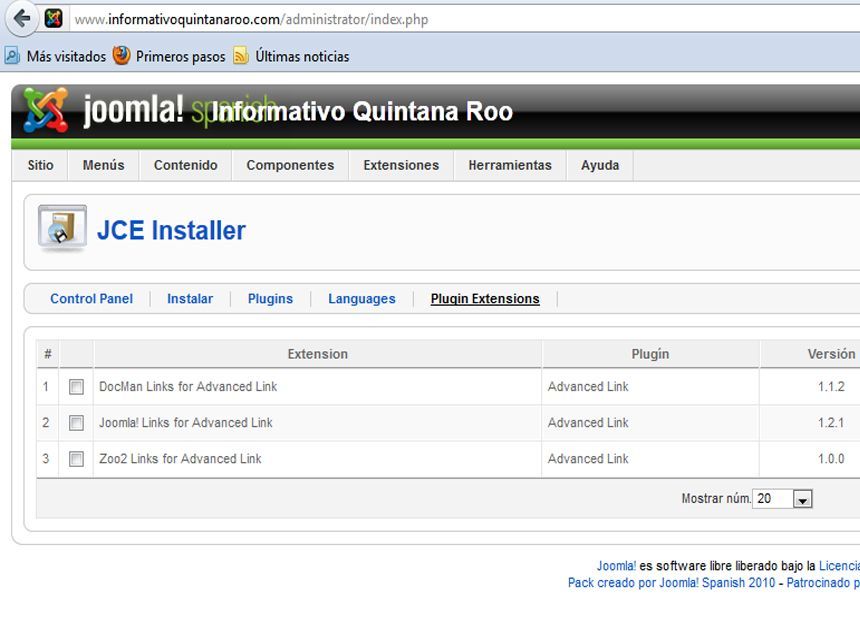Click the JCE Installer heading
Viewport: 860px width, 640px height.
(171, 230)
